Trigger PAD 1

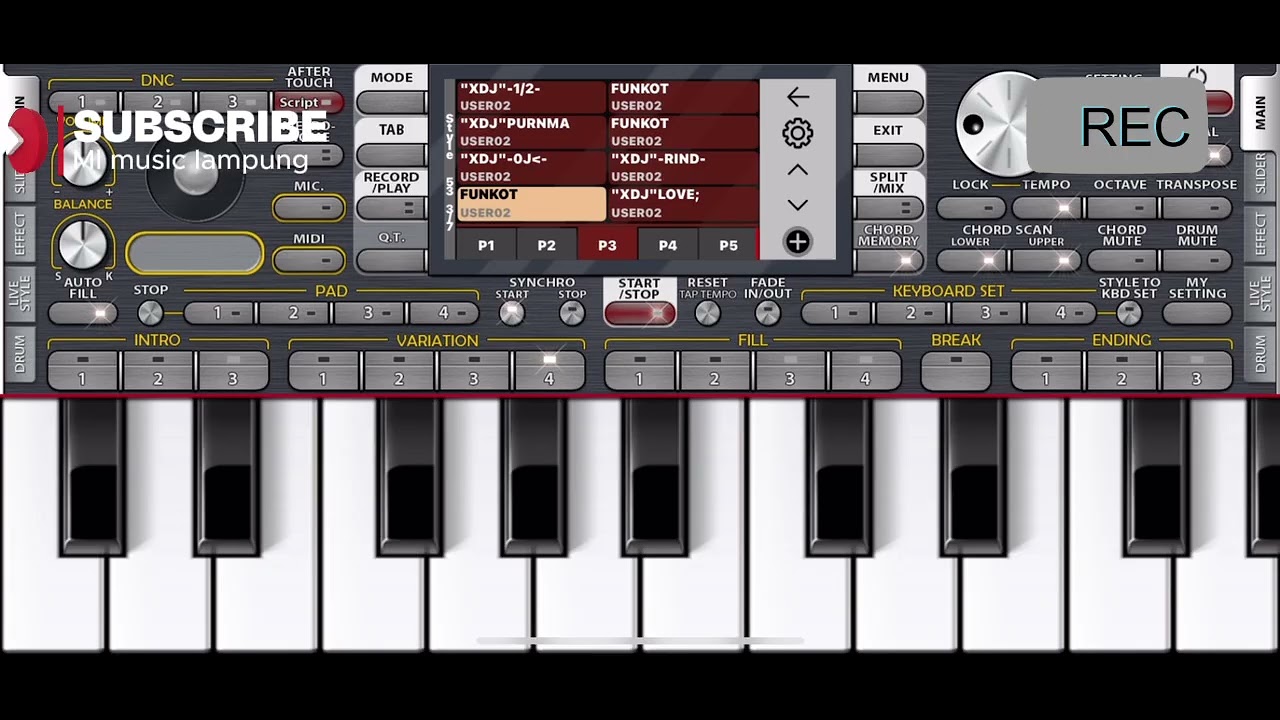pos(218,314)
